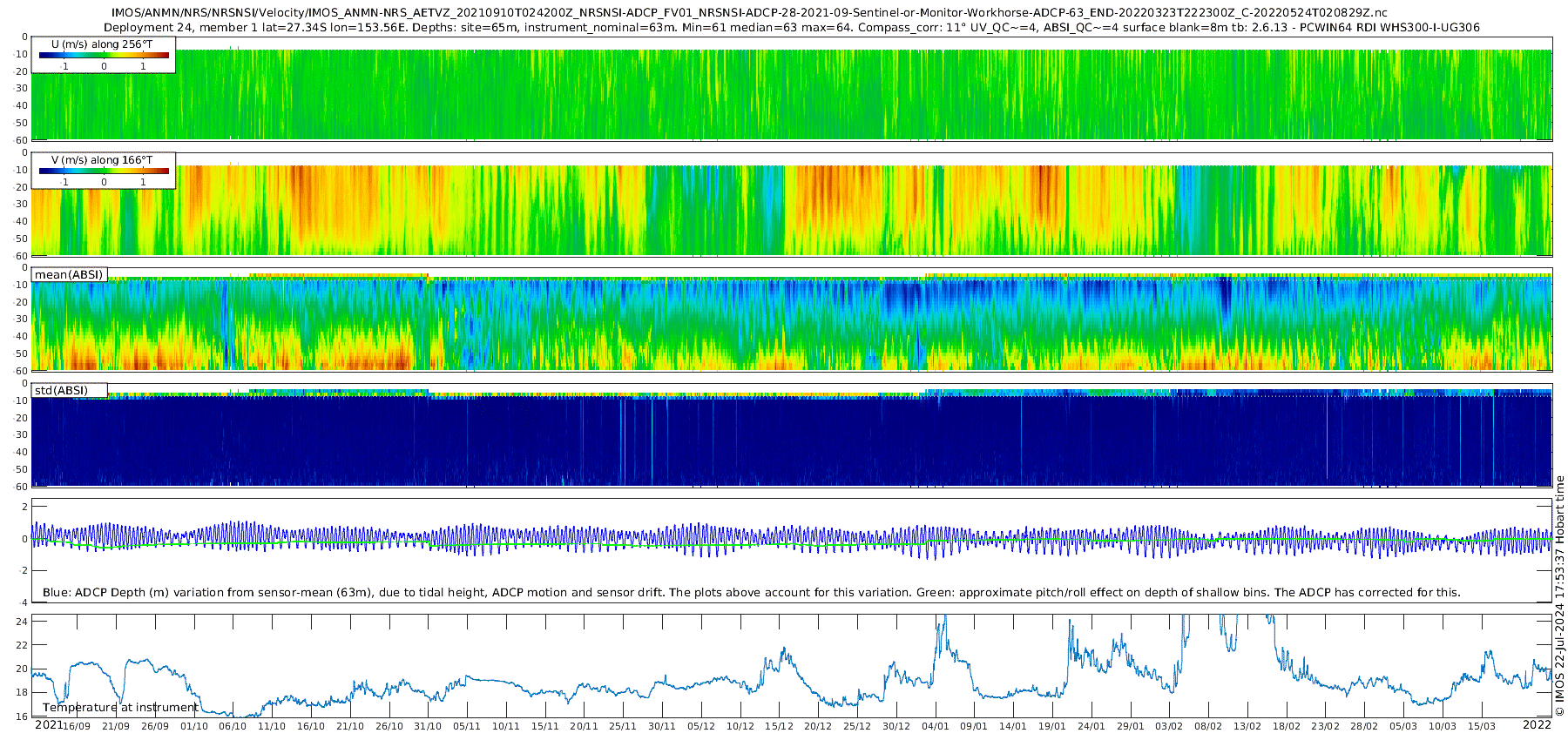Click the '2' tick on ADCP depth axis

(x=24, y=506)
